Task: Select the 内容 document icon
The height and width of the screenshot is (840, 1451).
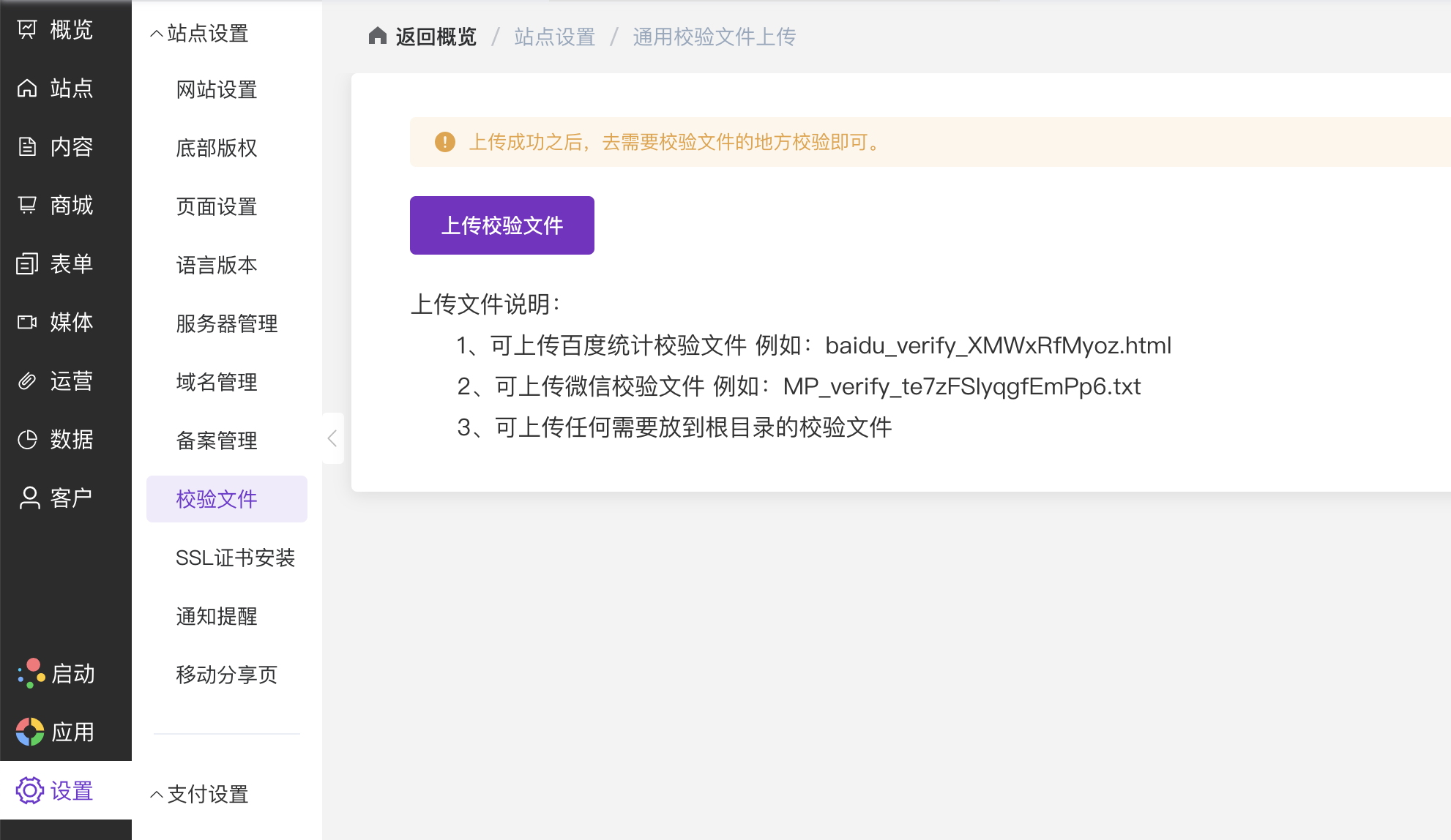Action: 27,147
